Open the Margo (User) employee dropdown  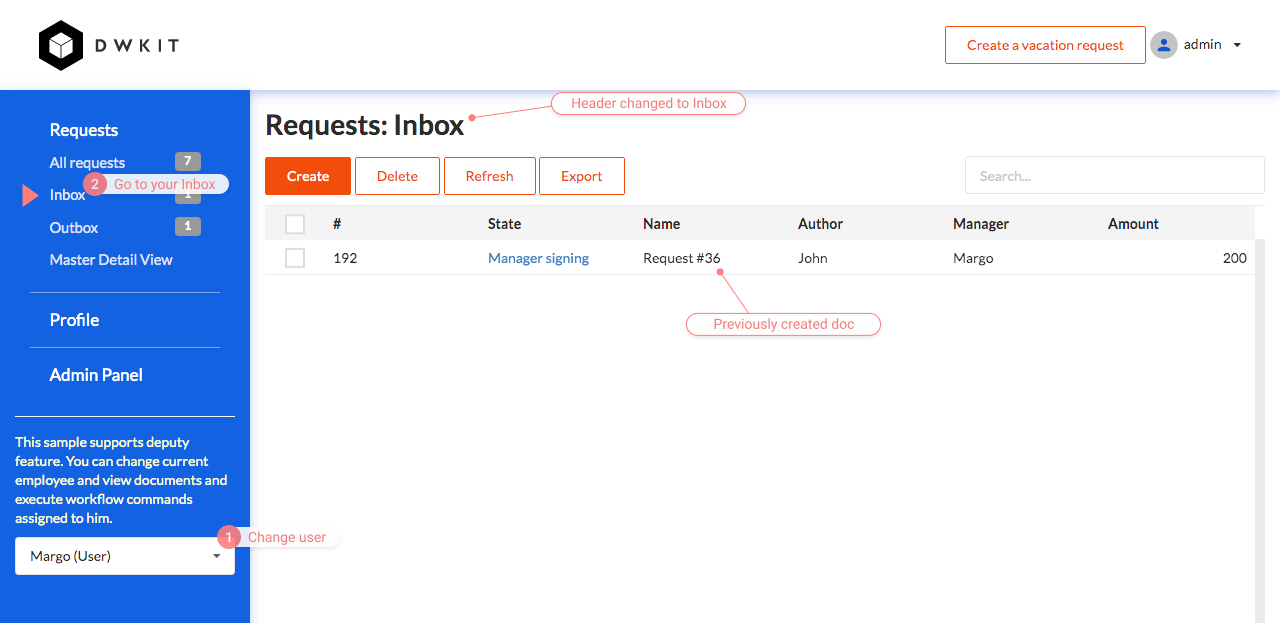pos(125,556)
